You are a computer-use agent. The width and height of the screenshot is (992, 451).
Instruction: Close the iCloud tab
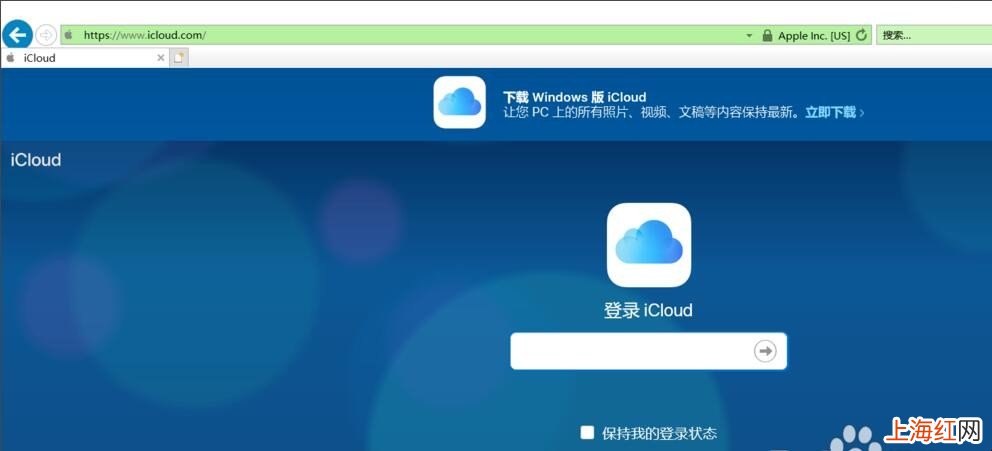[161, 58]
